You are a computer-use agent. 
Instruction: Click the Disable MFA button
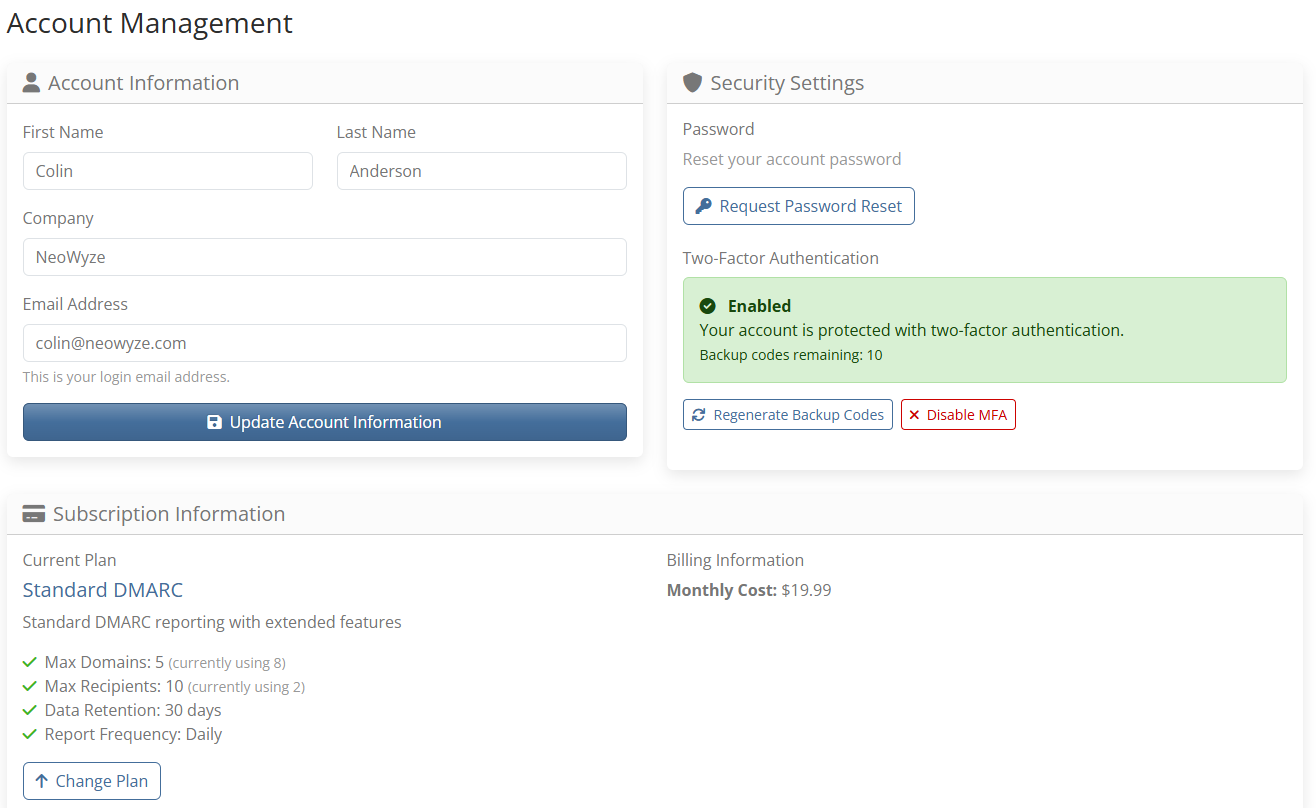tap(958, 415)
